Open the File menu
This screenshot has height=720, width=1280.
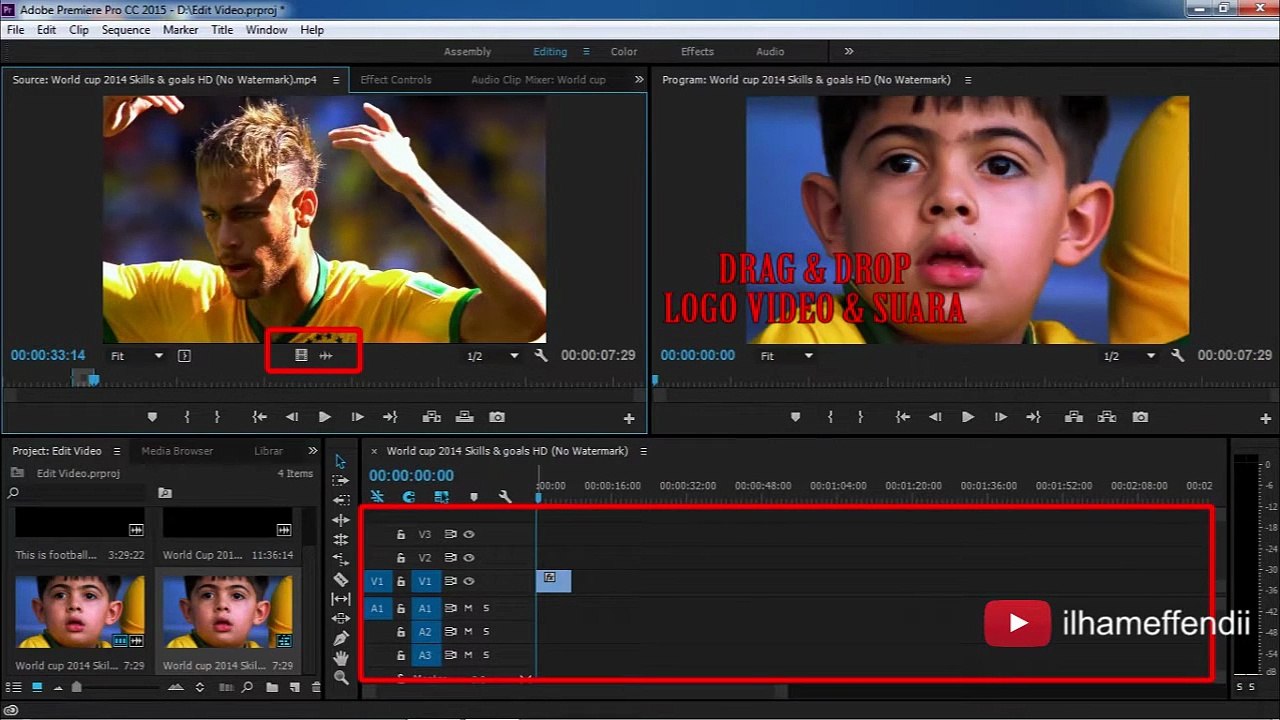coord(16,30)
